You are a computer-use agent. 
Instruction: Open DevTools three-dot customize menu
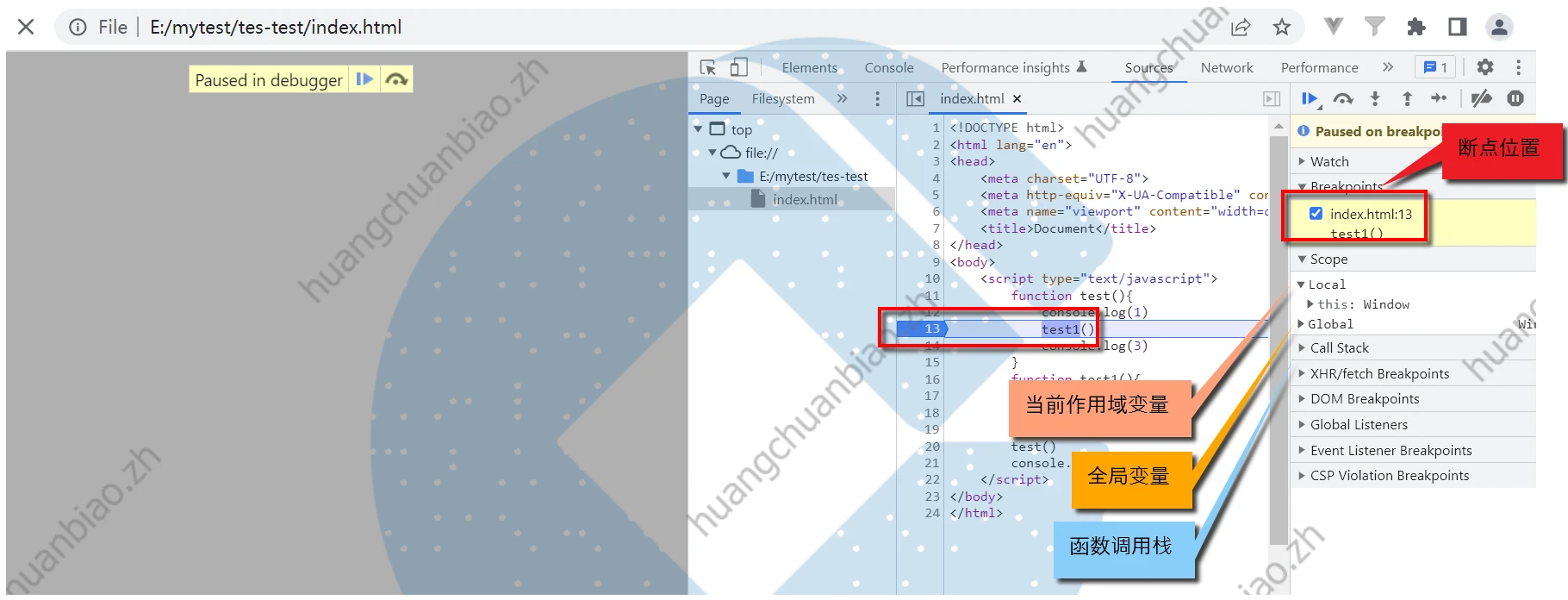click(x=1518, y=67)
